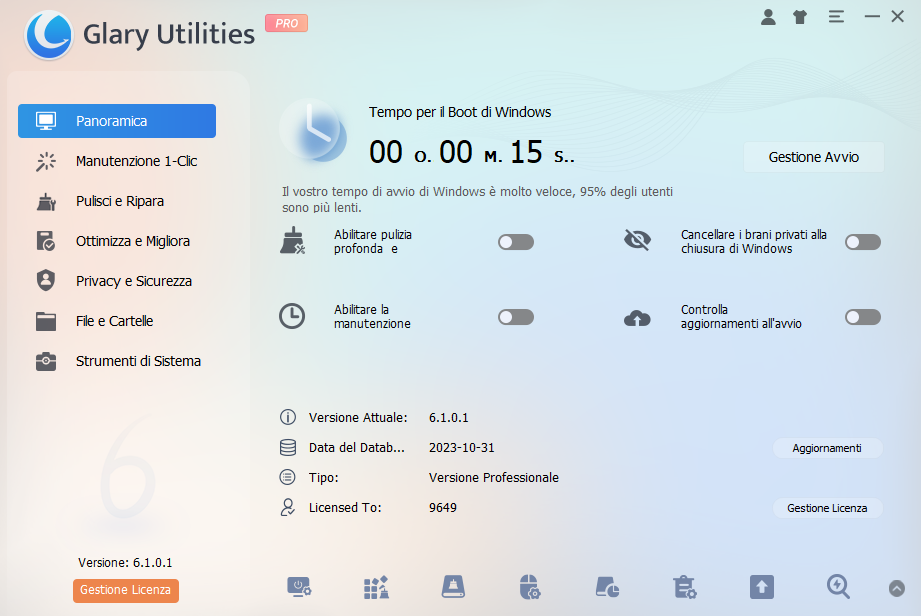Click the Manutenzione 1-Clic sparkle icon

pos(46,161)
